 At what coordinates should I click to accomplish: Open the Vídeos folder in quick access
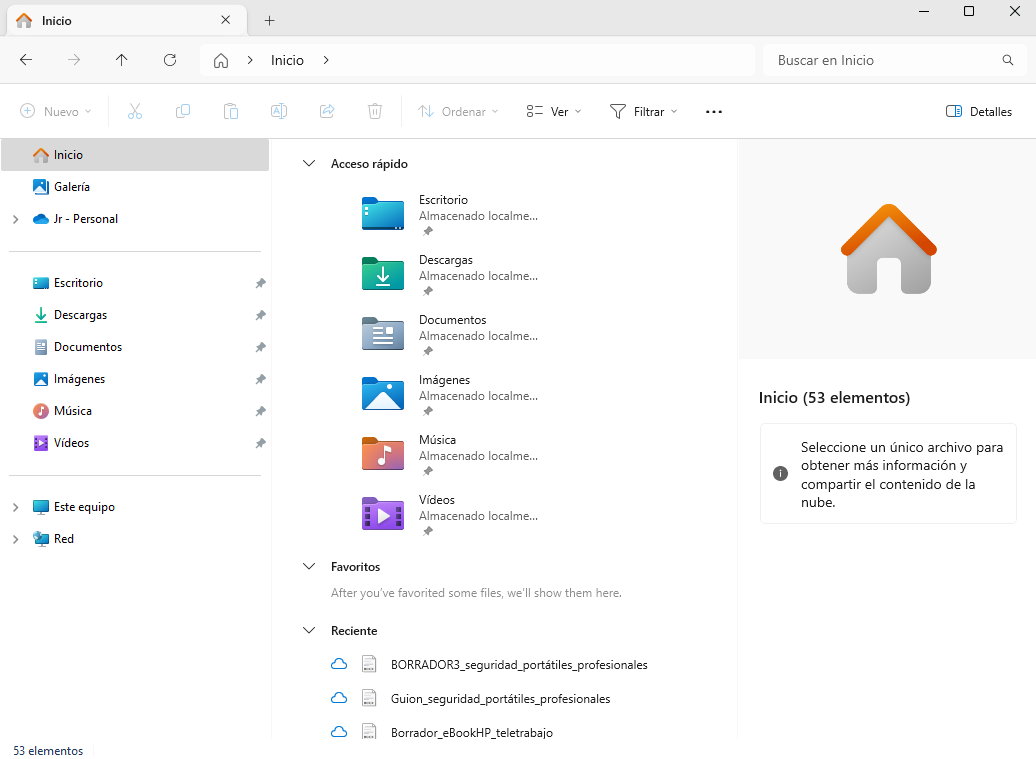[383, 513]
